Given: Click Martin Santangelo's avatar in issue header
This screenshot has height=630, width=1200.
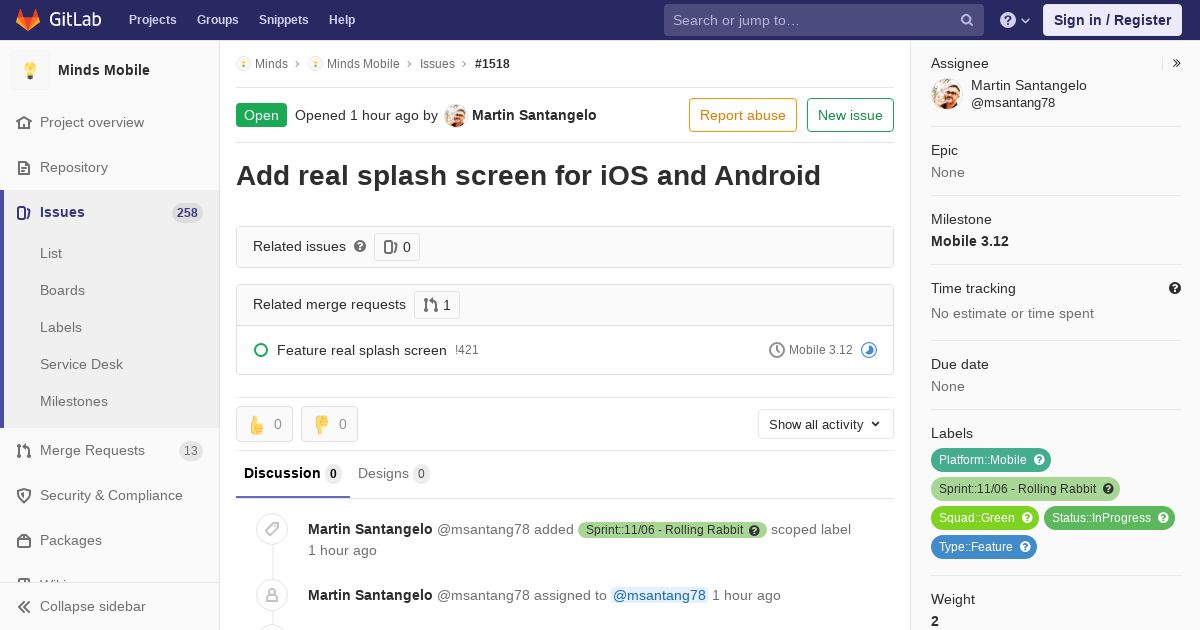Looking at the screenshot, I should [456, 116].
